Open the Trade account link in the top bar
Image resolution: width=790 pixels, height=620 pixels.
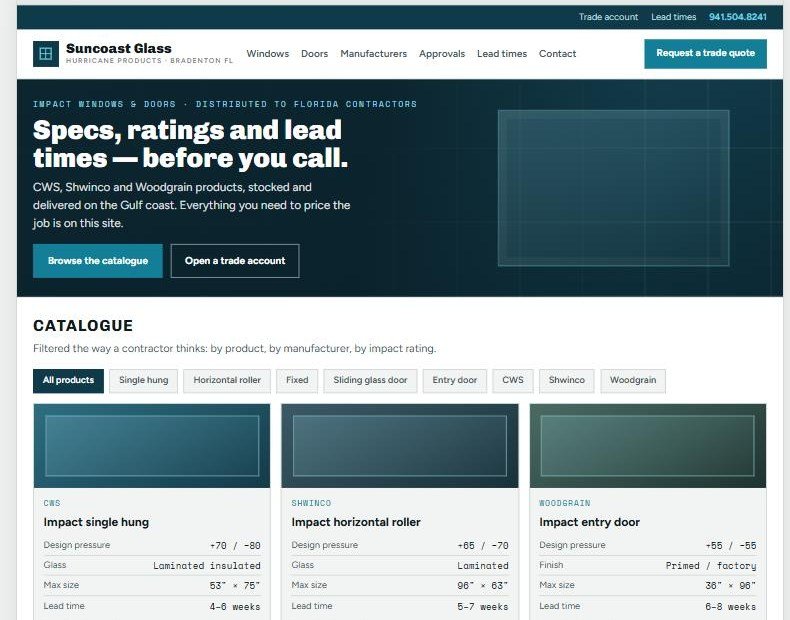point(608,17)
